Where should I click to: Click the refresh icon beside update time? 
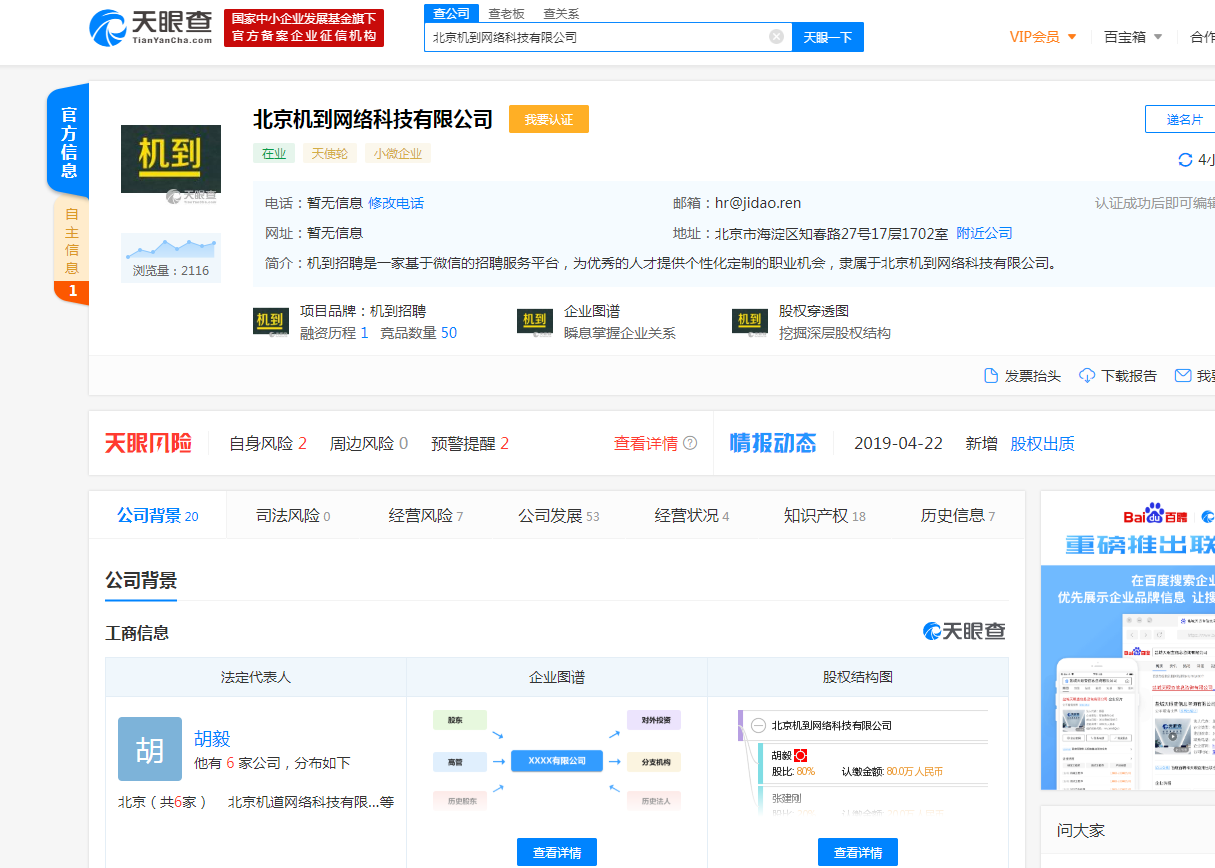1186,160
